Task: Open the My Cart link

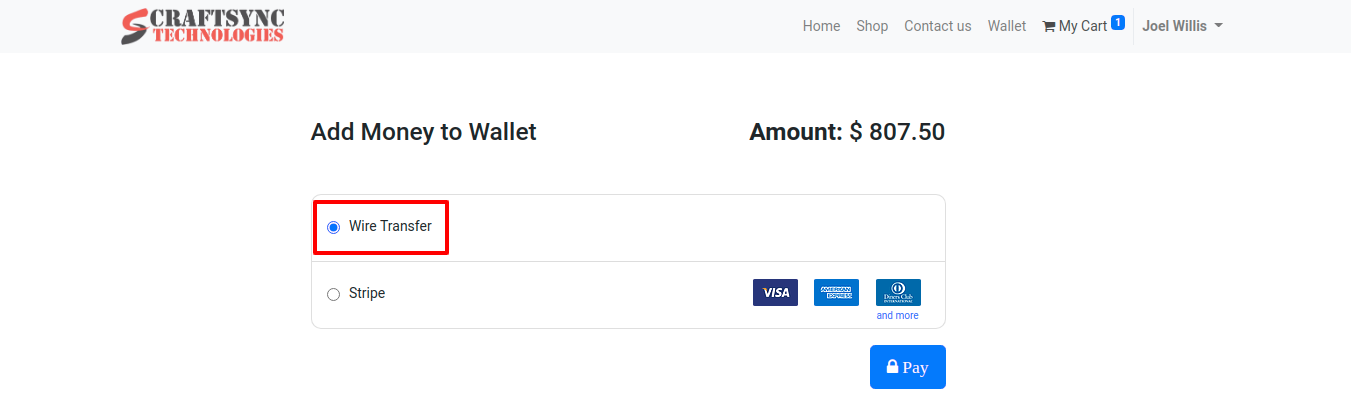Action: 1084,26
